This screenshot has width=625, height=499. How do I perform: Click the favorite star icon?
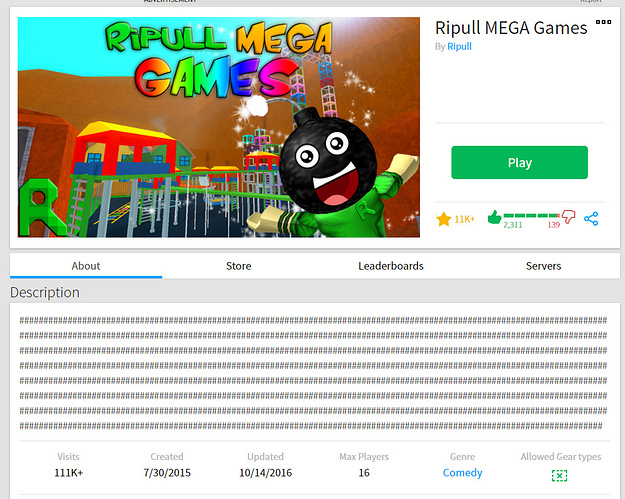(443, 219)
